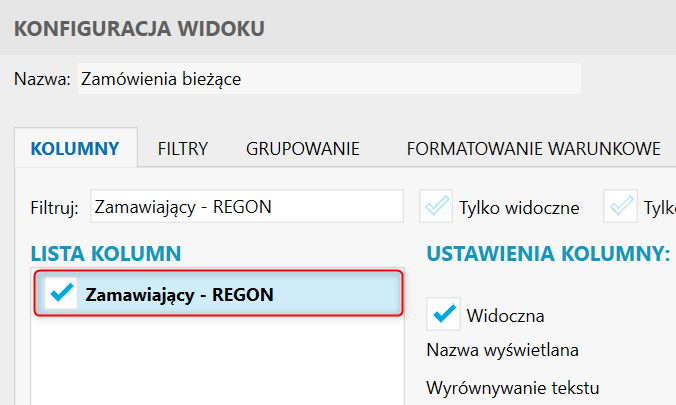
Task: Focus the Filtruj search input
Action: [x=246, y=207]
